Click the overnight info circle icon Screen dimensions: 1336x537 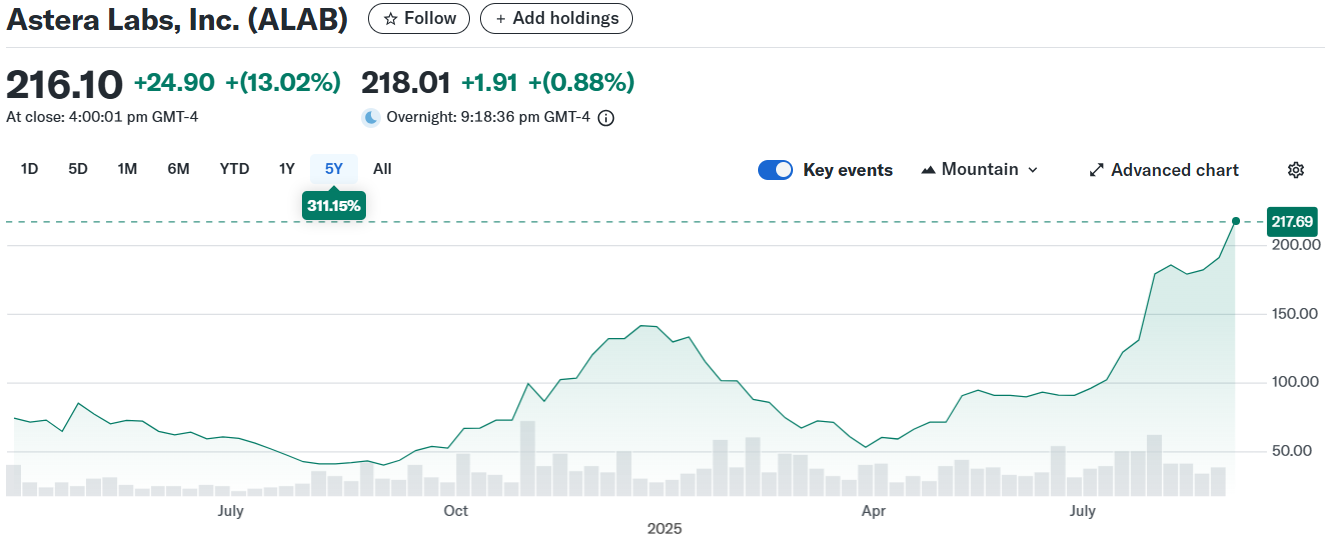[x=606, y=118]
